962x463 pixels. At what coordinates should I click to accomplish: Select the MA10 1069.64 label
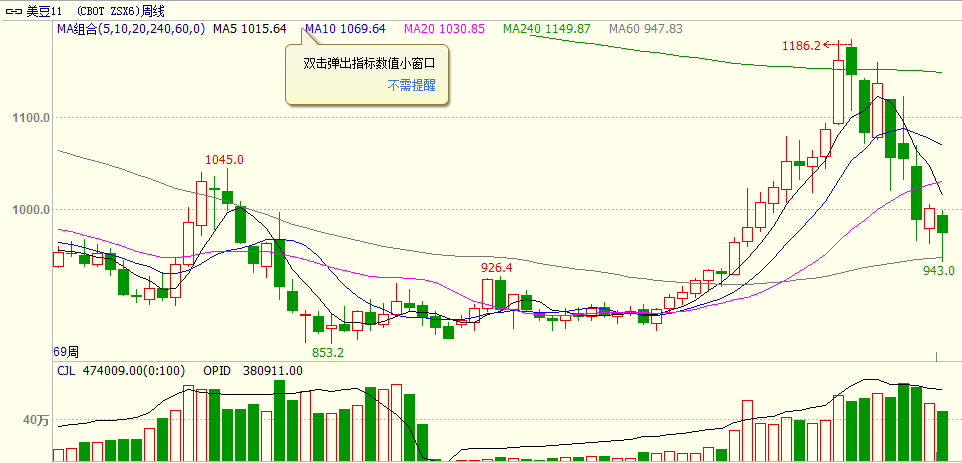tap(345, 29)
